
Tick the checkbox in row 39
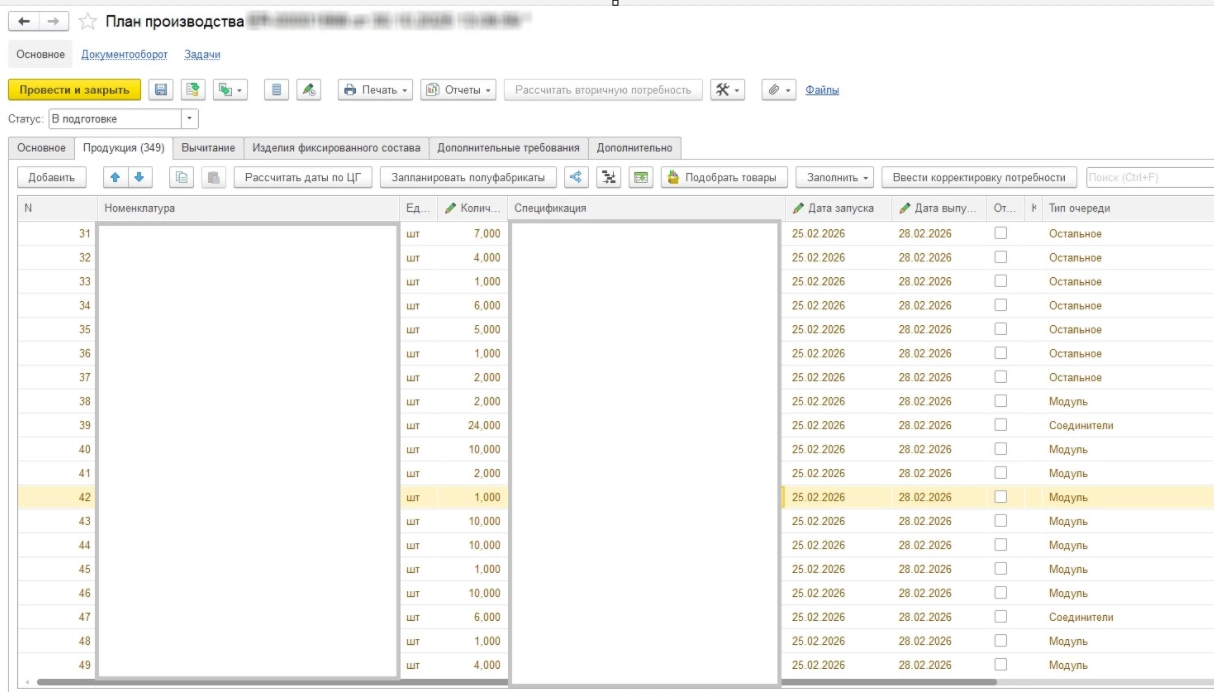pos(999,425)
